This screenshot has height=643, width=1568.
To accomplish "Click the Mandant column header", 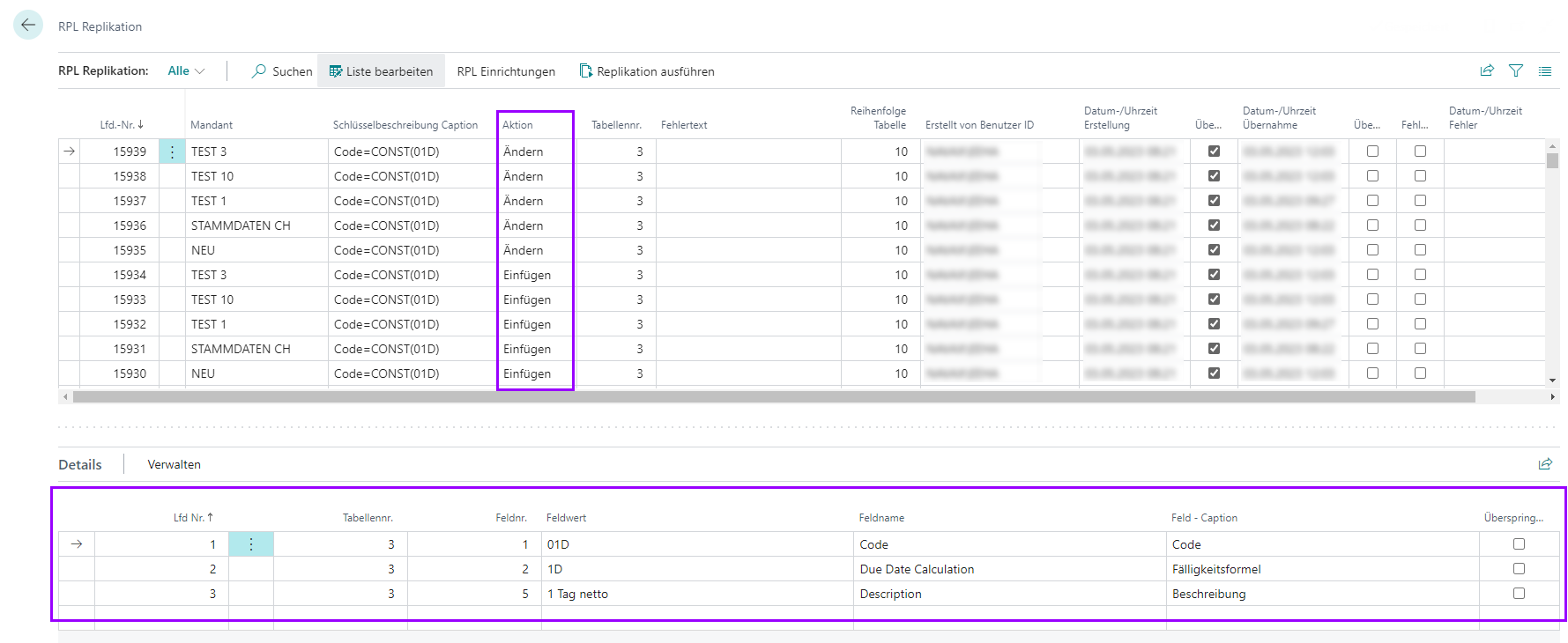I will click(212, 125).
